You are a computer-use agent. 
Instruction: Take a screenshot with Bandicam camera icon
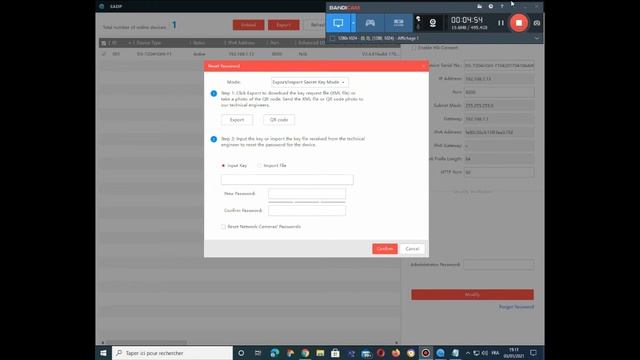[537, 23]
